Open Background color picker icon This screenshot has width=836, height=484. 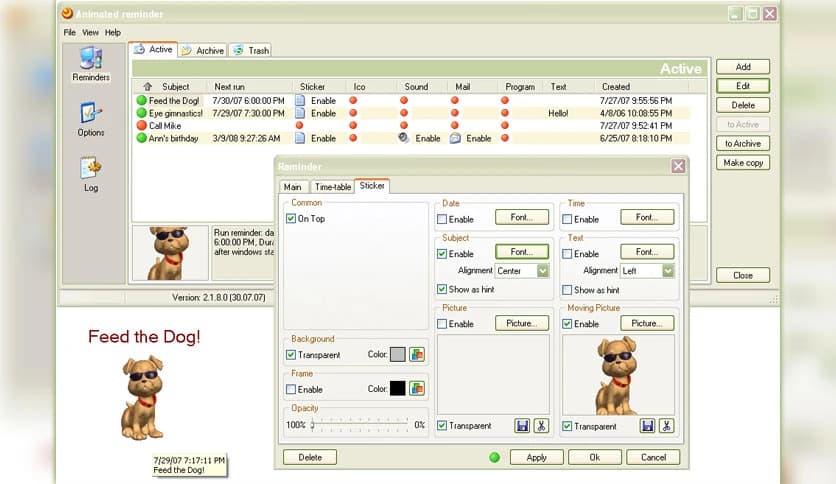417,354
